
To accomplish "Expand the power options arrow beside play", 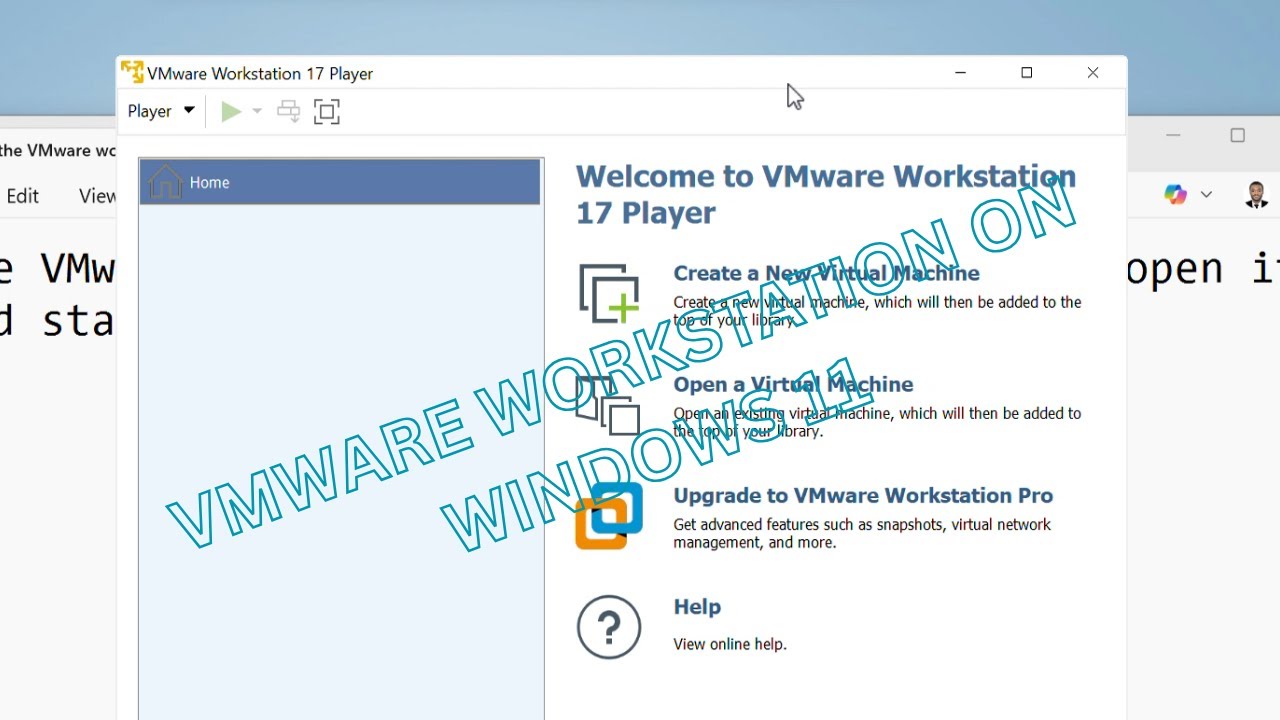I will click(257, 111).
